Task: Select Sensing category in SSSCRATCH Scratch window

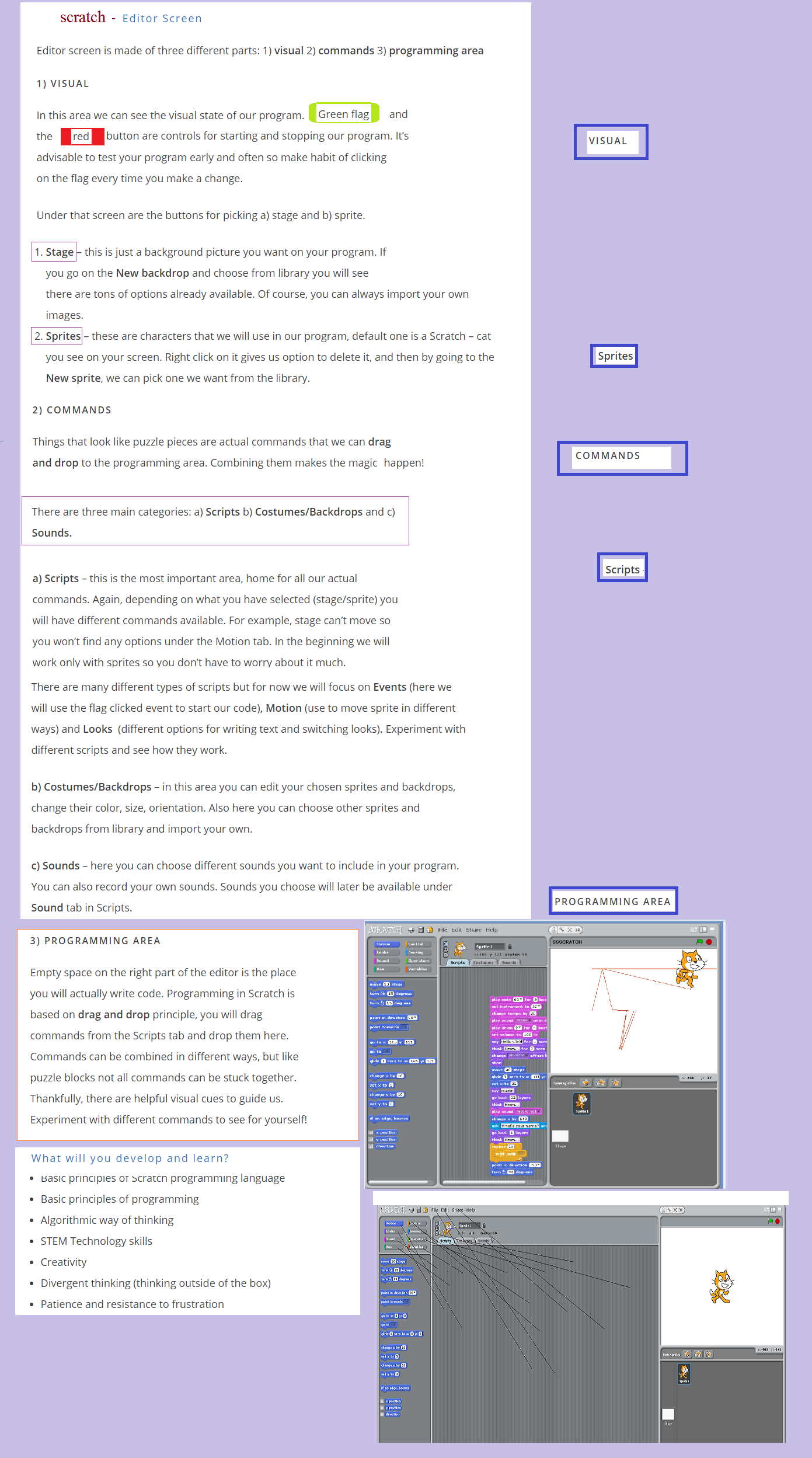Action: tap(419, 952)
